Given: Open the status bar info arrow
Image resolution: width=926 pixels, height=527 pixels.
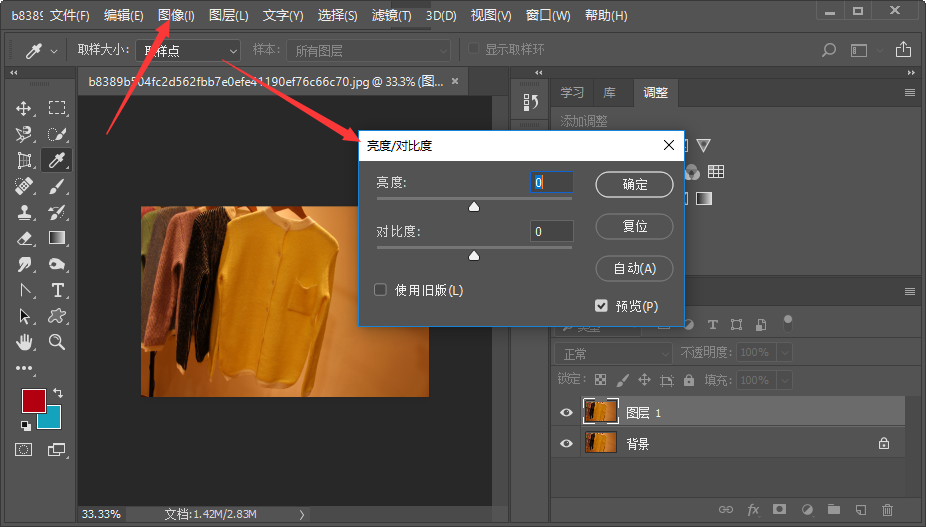Looking at the screenshot, I should tap(301, 514).
